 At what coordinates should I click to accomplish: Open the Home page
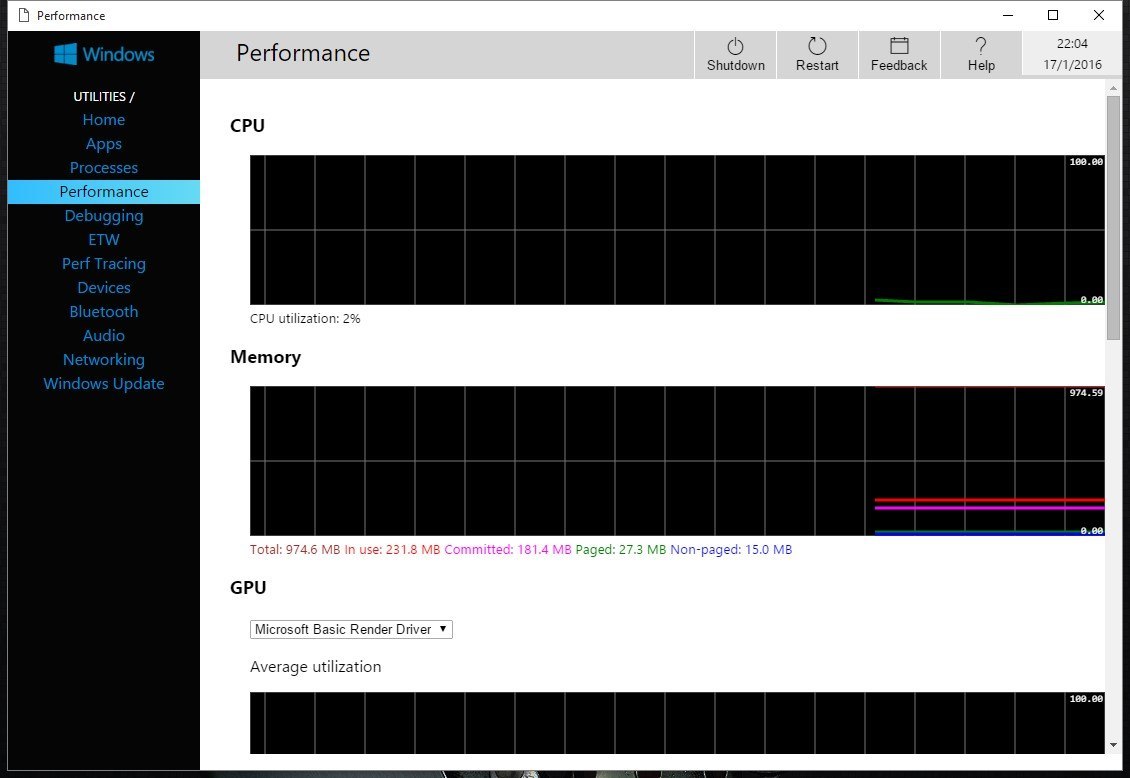pyautogui.click(x=103, y=119)
